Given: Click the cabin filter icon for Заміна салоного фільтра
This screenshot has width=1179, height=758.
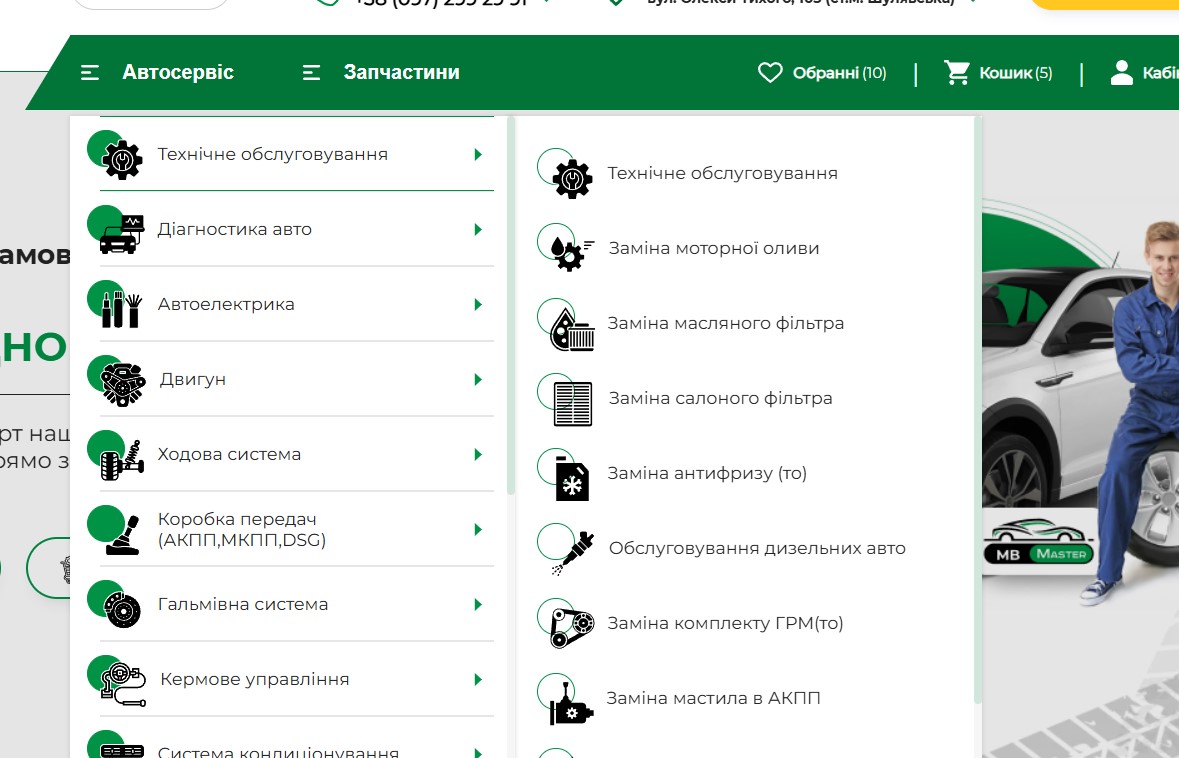Looking at the screenshot, I should point(572,401).
